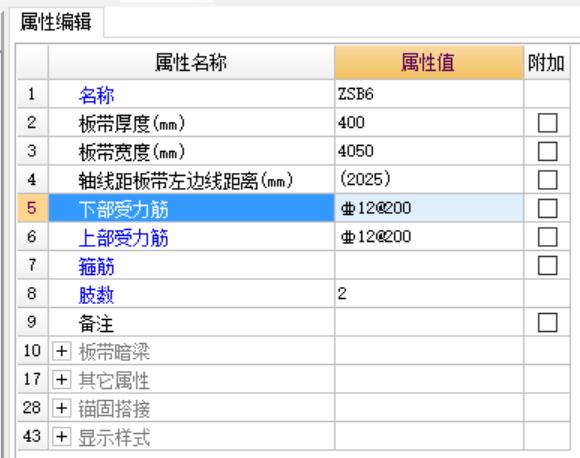Viewport: 580px width, 458px height.
Task: Tick the 附加 checkbox for 备注
Action: (x=547, y=323)
